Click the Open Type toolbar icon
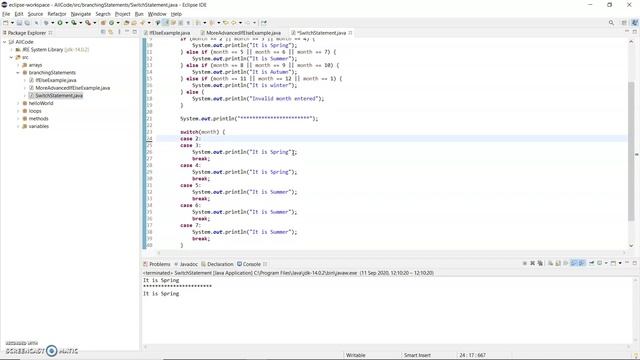Viewport: 640px width, 360px height. (x=127, y=23)
